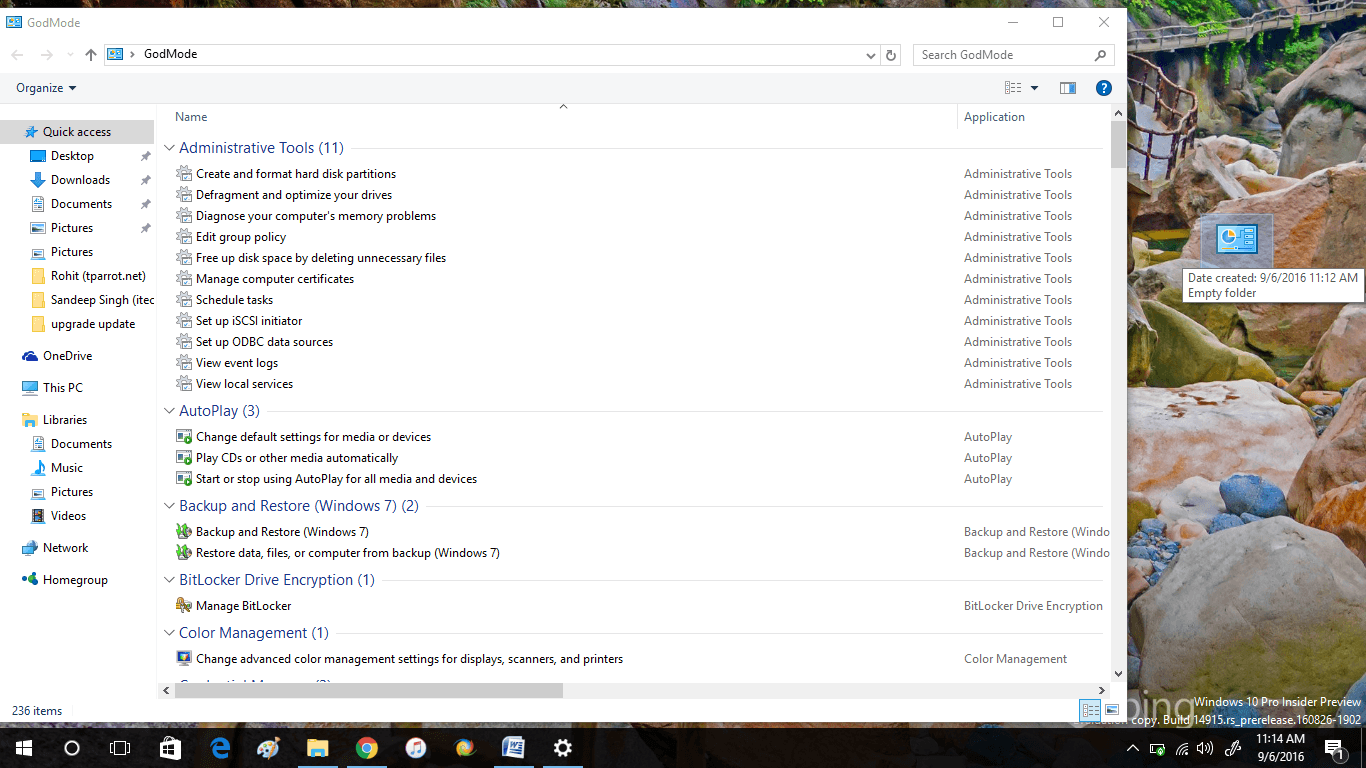
Task: Select Homegroup in the navigation pane
Action: (x=75, y=580)
